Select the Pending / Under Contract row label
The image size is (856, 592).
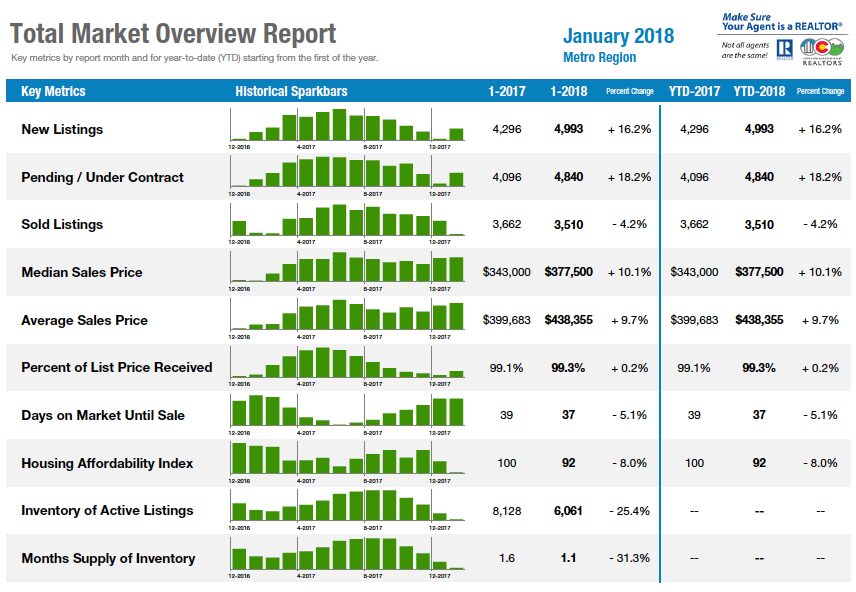(102, 177)
